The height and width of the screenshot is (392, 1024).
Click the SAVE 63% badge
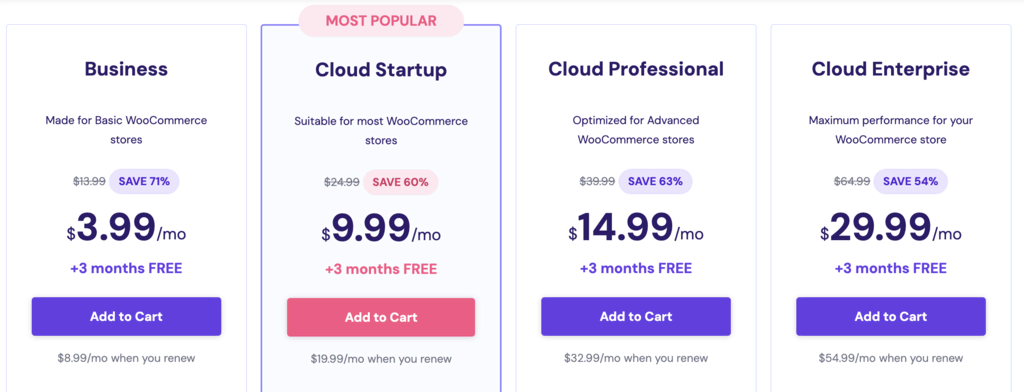tap(655, 182)
